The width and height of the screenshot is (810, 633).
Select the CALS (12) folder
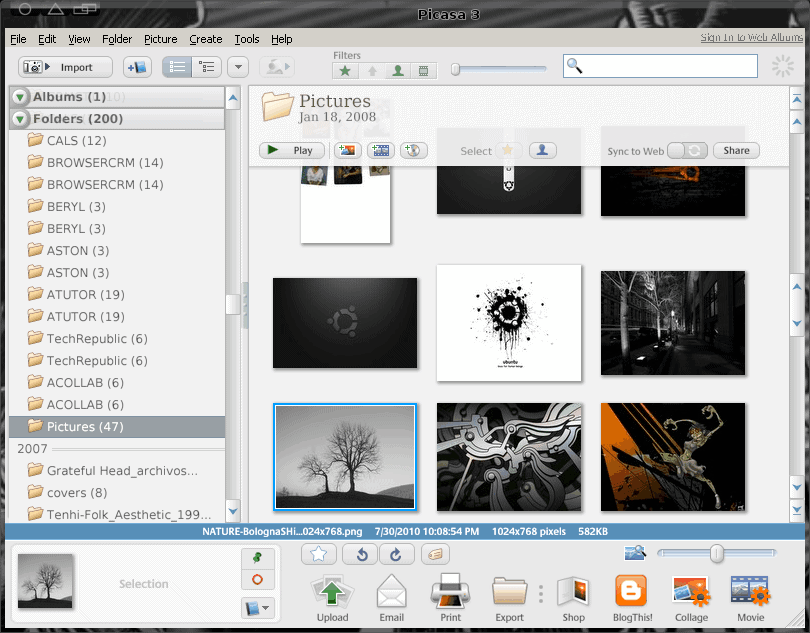pos(117,141)
